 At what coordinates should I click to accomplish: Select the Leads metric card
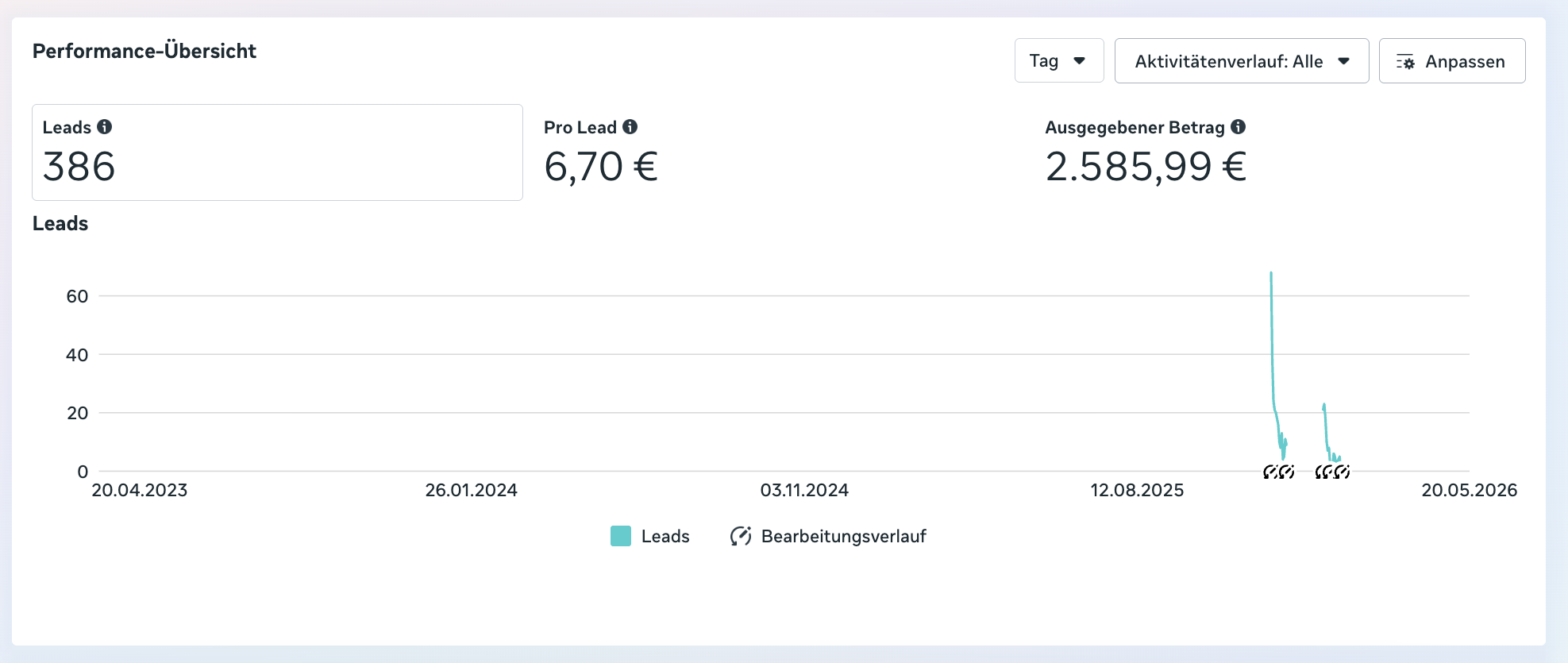(277, 152)
